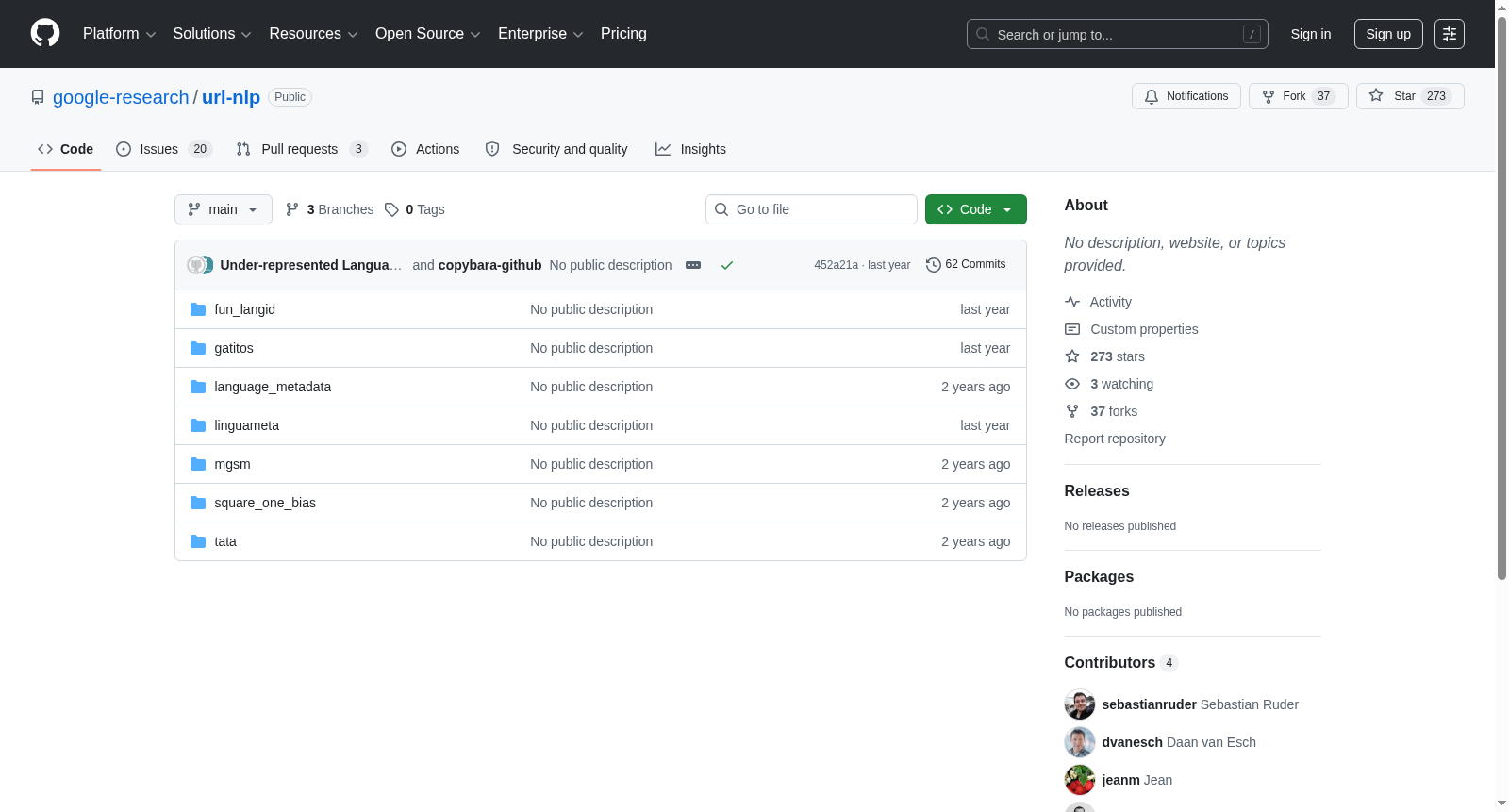Click the Under-represented Langua… commit author

coord(311,265)
